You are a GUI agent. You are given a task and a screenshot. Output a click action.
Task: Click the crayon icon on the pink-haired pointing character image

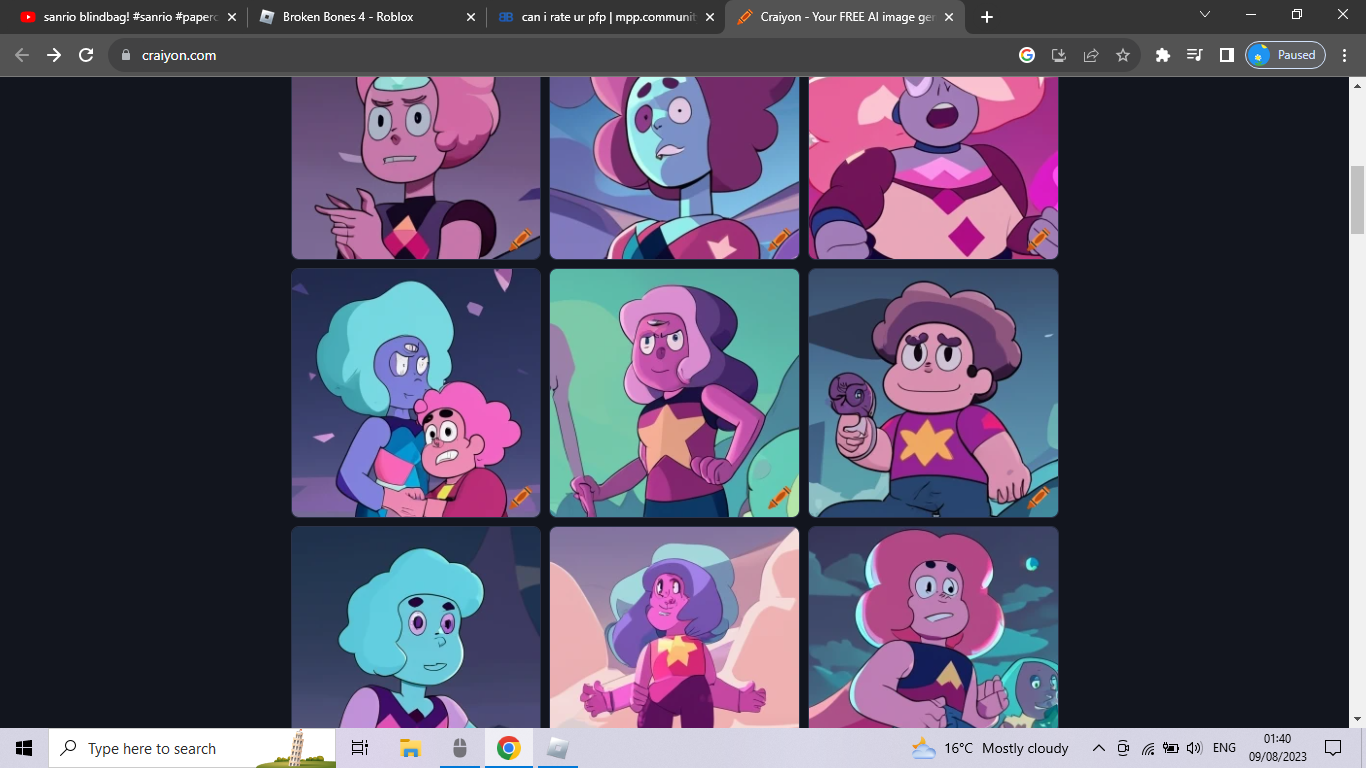(x=521, y=240)
